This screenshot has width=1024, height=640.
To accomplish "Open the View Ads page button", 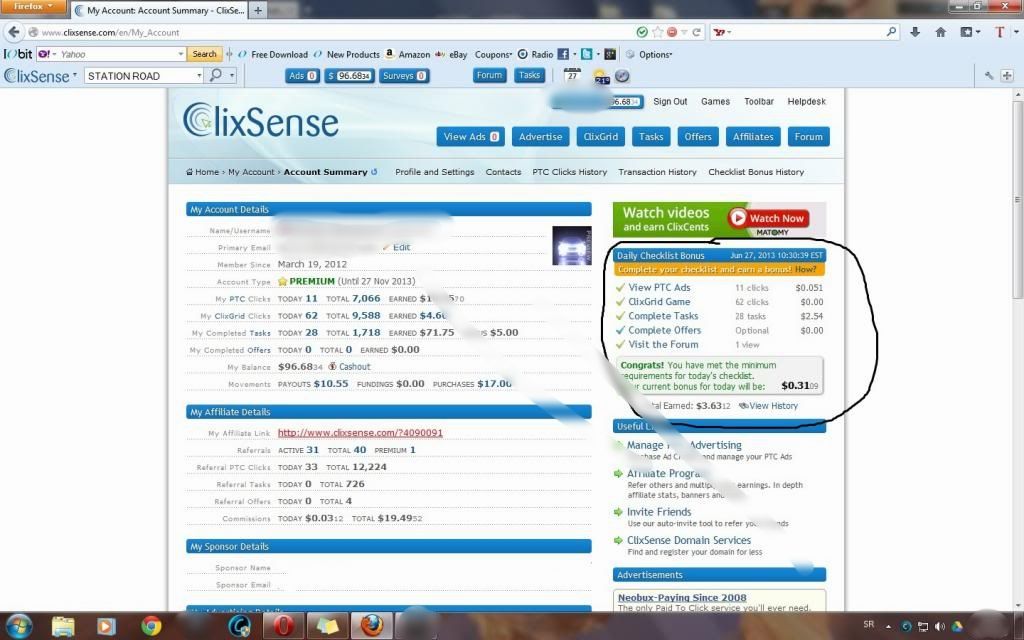I will [x=471, y=136].
